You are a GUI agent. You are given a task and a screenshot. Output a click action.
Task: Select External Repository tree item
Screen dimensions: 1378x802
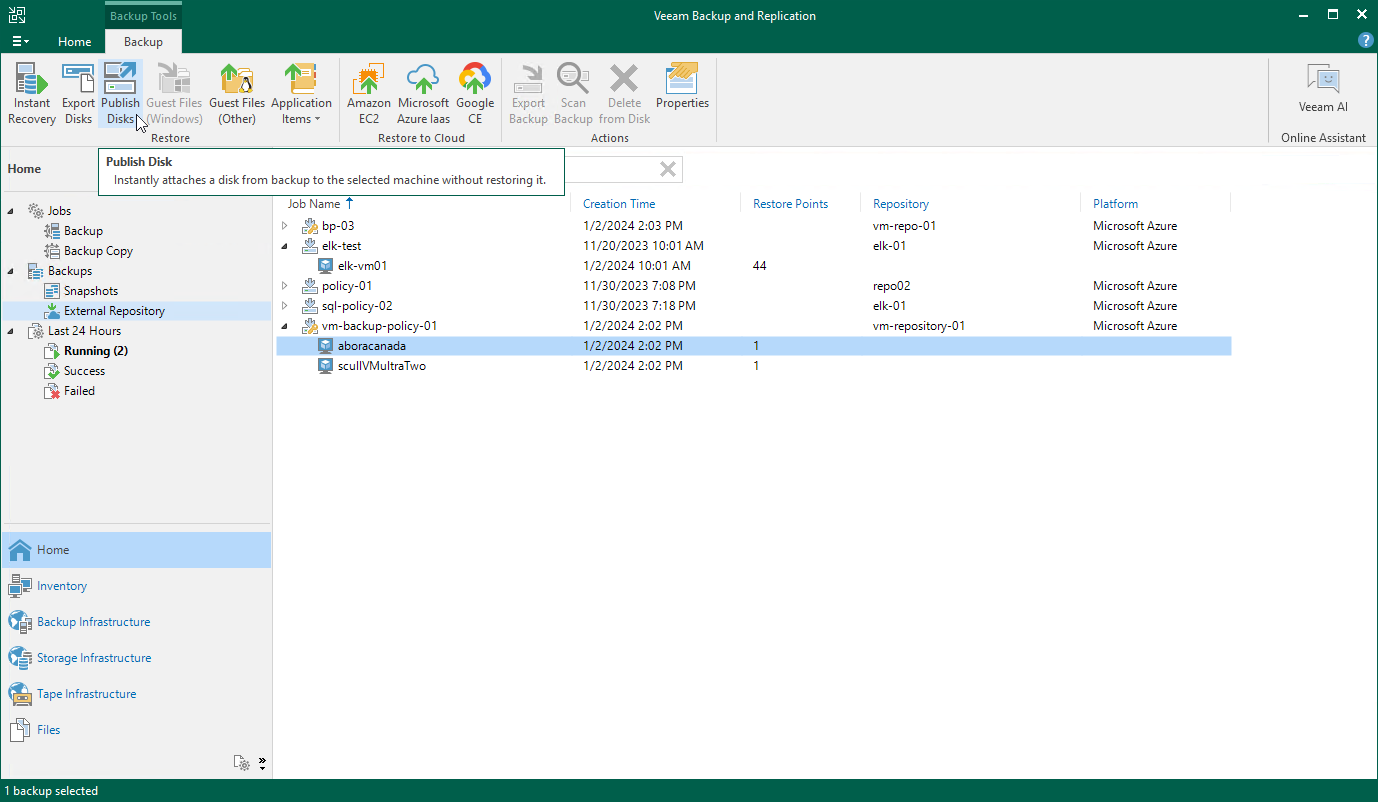click(x=114, y=311)
